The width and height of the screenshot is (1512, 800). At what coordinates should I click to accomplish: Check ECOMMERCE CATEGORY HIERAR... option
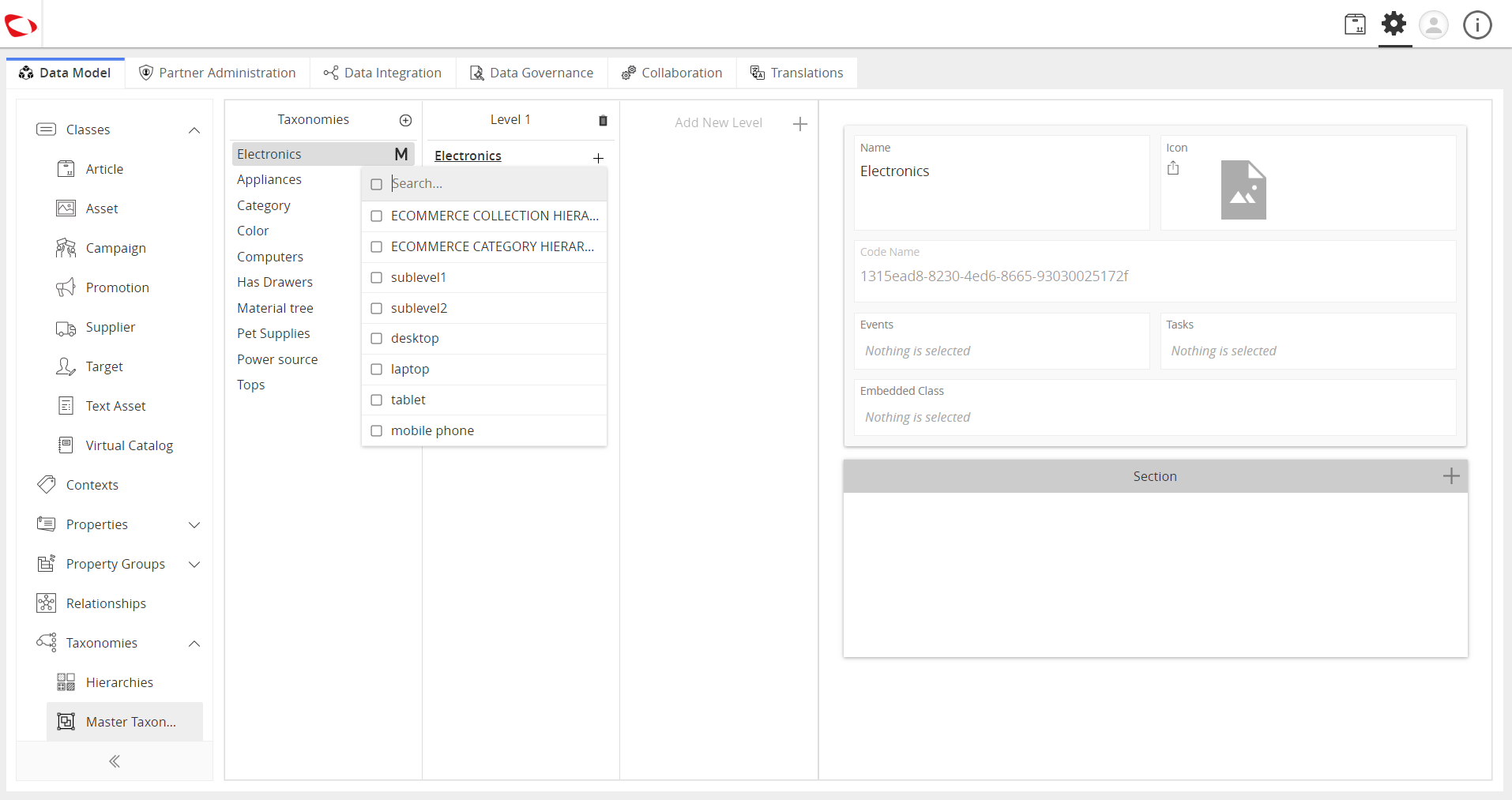tap(377, 246)
